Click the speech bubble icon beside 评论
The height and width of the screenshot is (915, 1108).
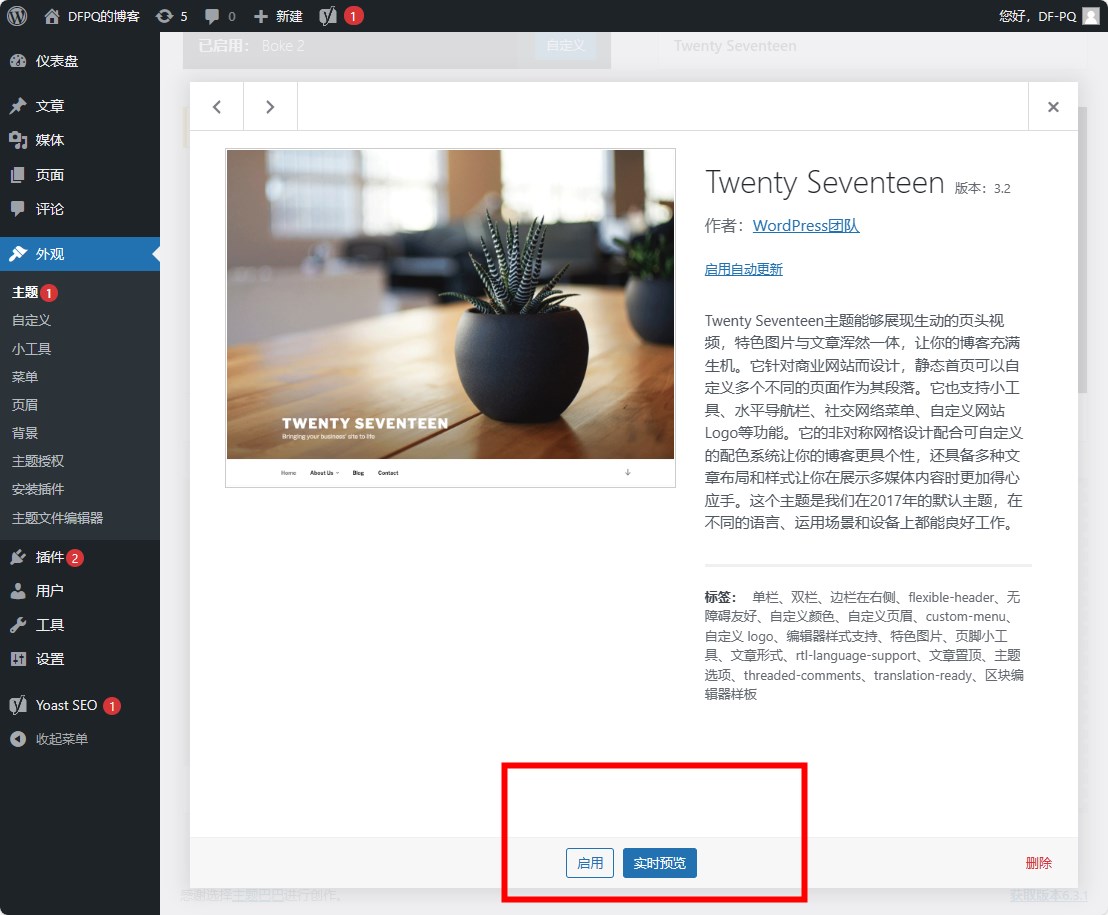coord(18,209)
